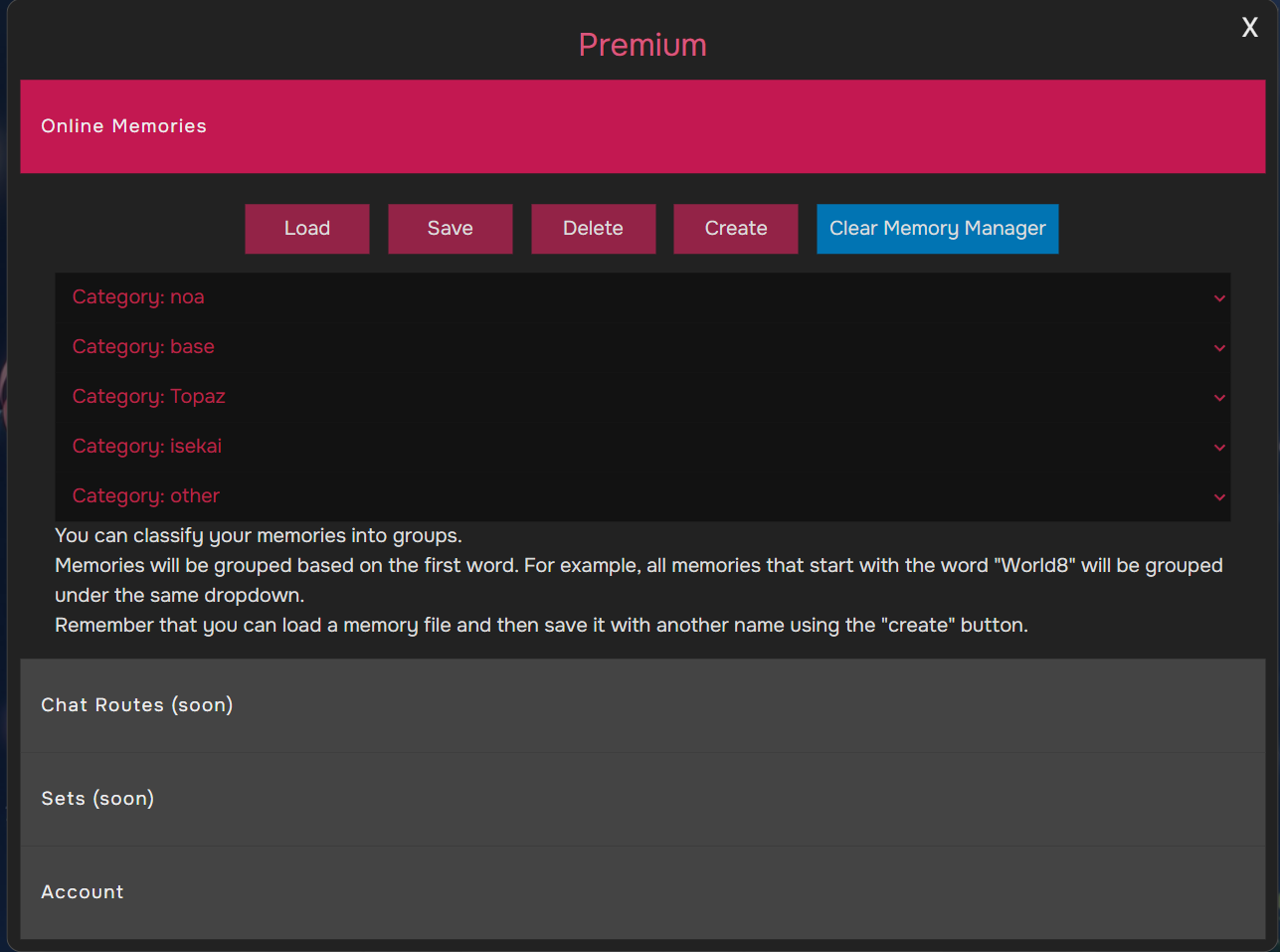
Task: Click the chevron arrow beside Category: isekai
Action: 1218,448
